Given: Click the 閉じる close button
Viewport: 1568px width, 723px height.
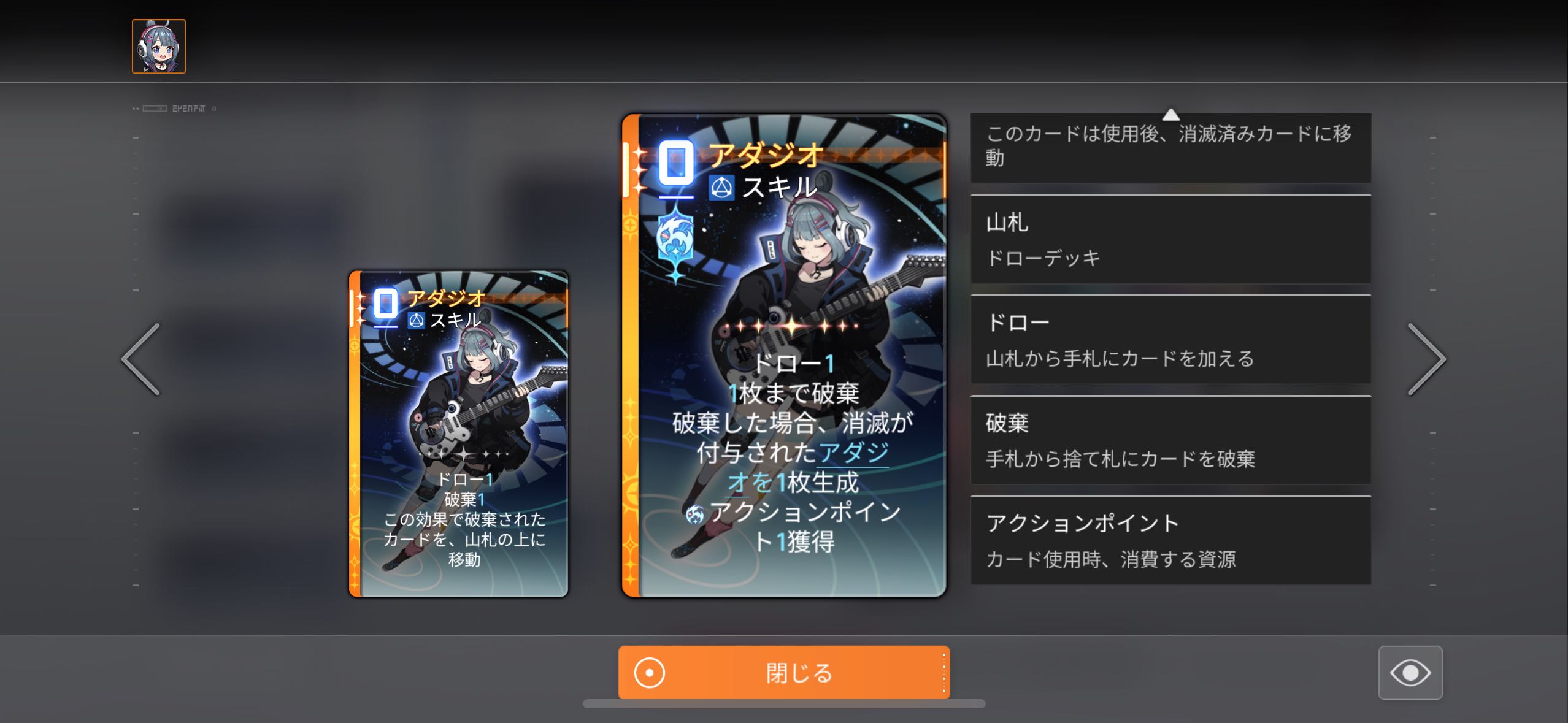Looking at the screenshot, I should pos(784,673).
